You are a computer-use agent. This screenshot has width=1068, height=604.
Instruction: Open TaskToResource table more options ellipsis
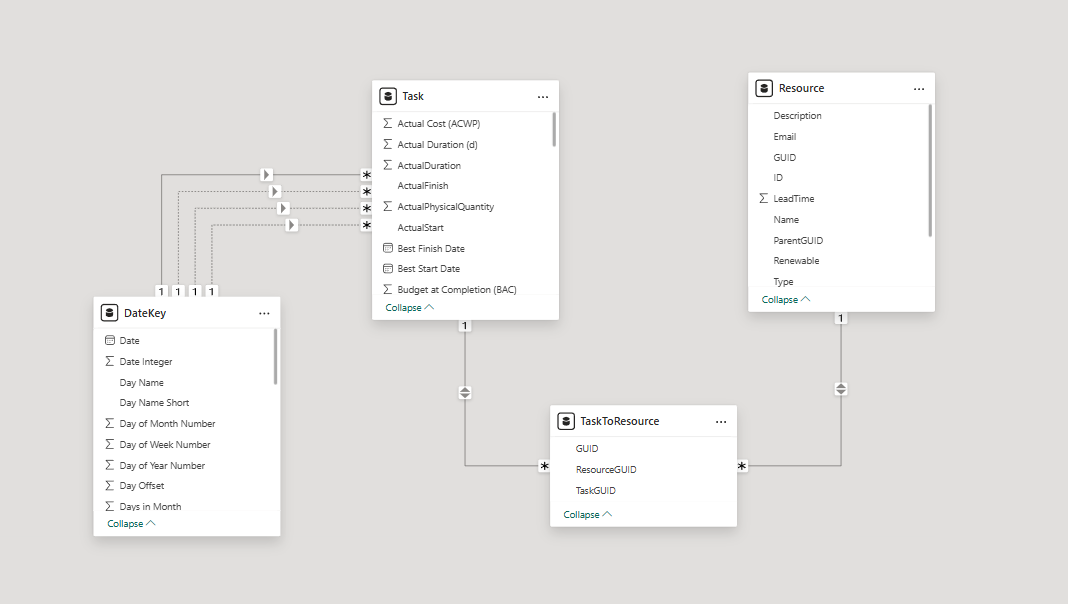point(721,422)
